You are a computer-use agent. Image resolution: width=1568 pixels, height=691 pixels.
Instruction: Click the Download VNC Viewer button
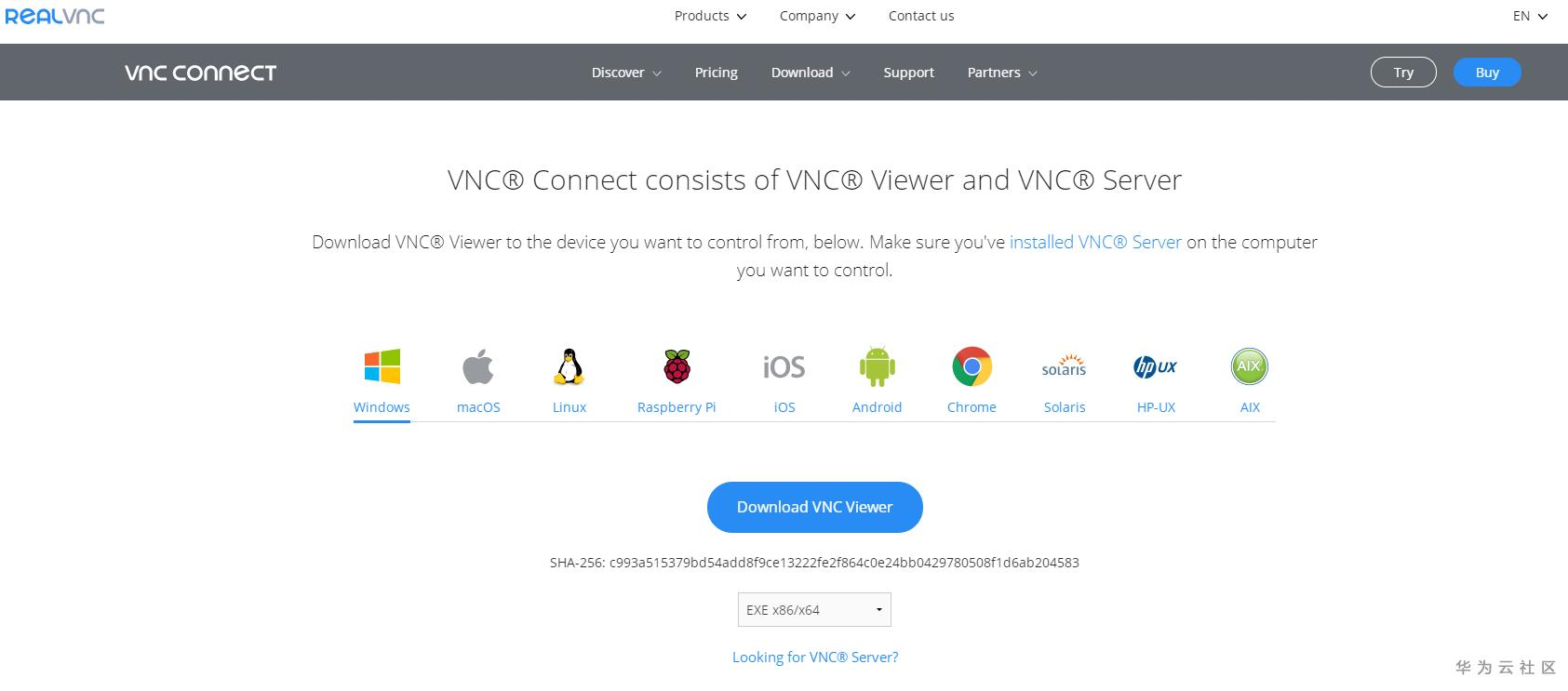(x=814, y=507)
